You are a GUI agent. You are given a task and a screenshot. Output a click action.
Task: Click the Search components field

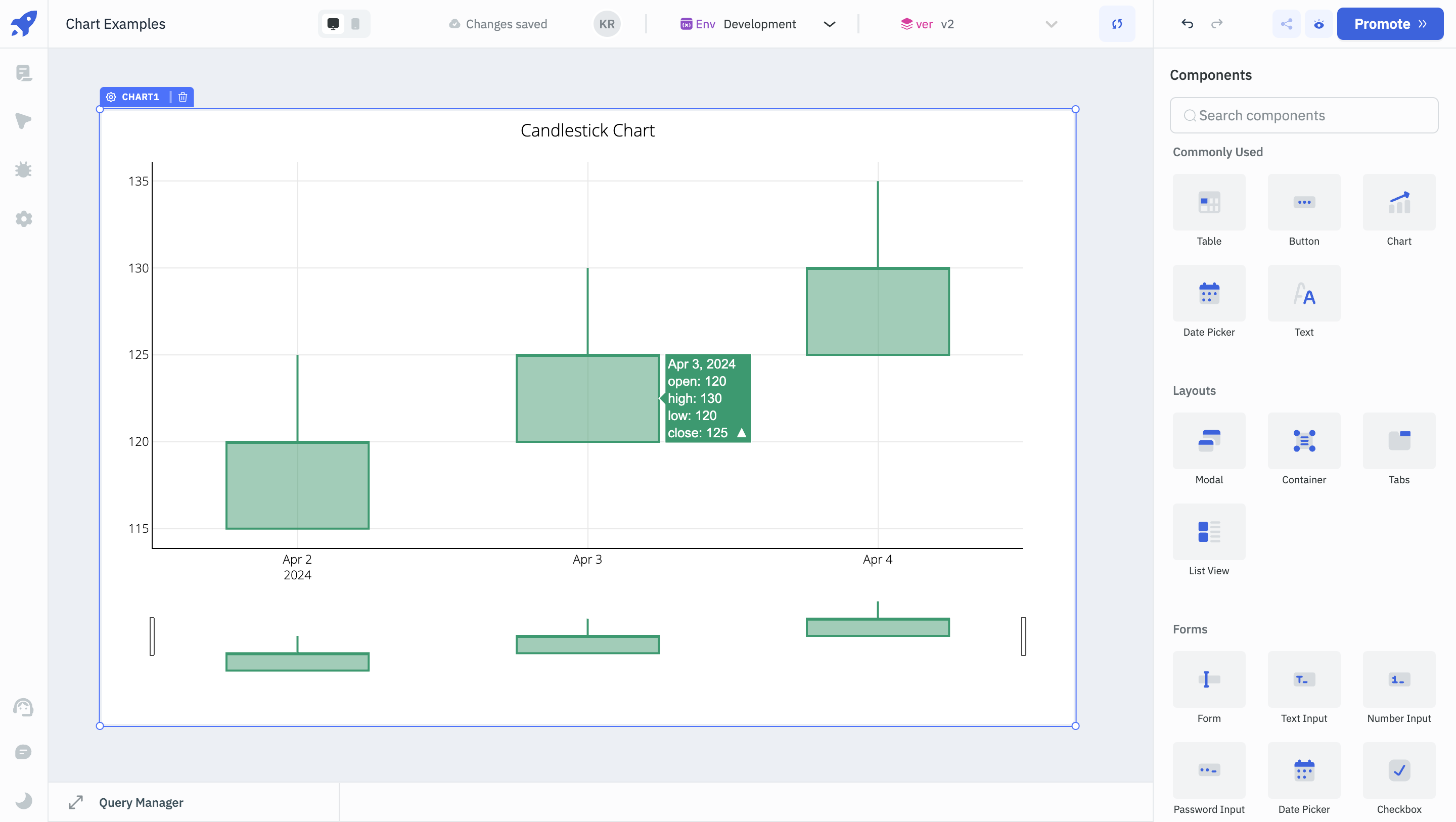[x=1303, y=115]
